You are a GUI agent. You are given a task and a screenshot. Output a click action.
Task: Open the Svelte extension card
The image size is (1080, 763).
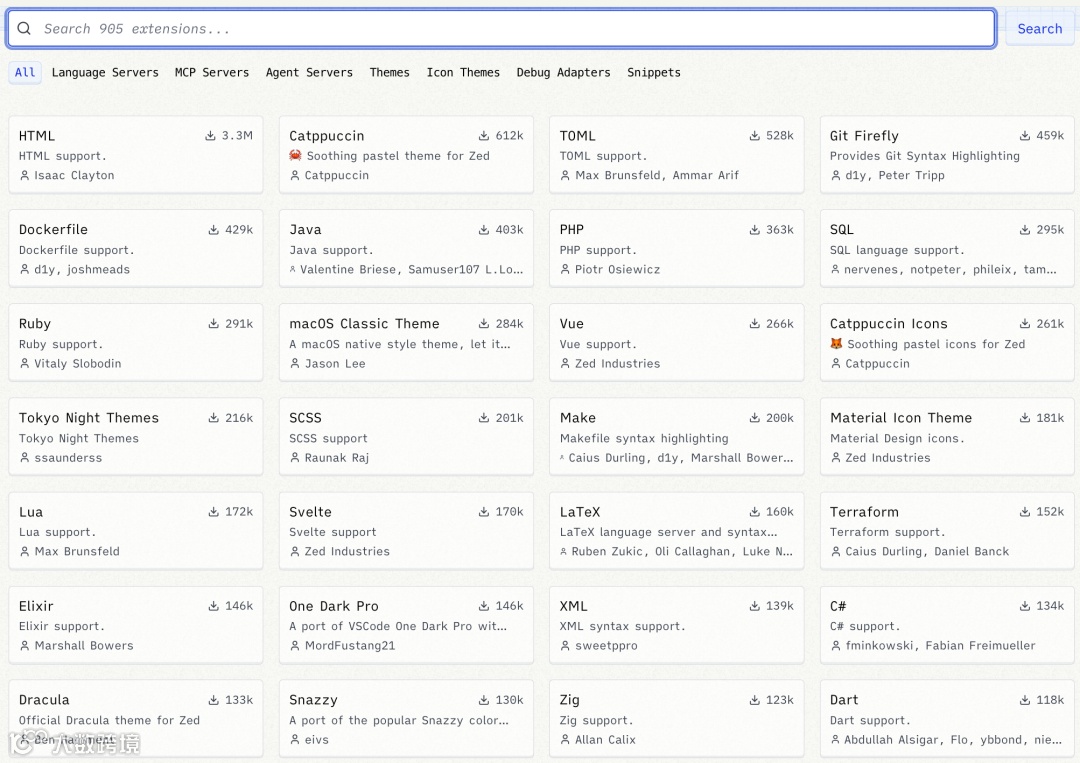point(406,530)
